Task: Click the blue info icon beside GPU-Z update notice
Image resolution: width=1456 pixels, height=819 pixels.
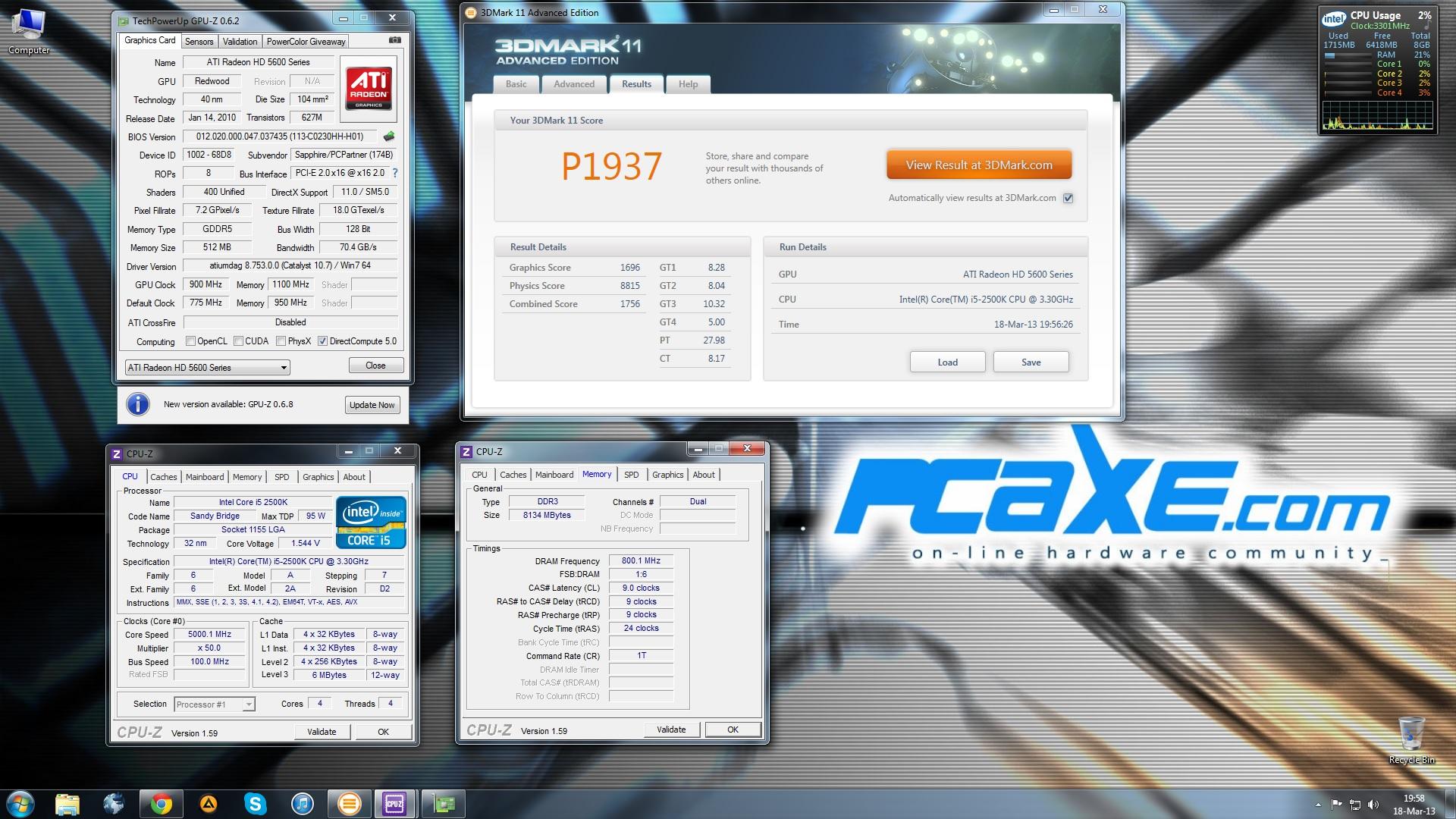Action: [x=137, y=404]
